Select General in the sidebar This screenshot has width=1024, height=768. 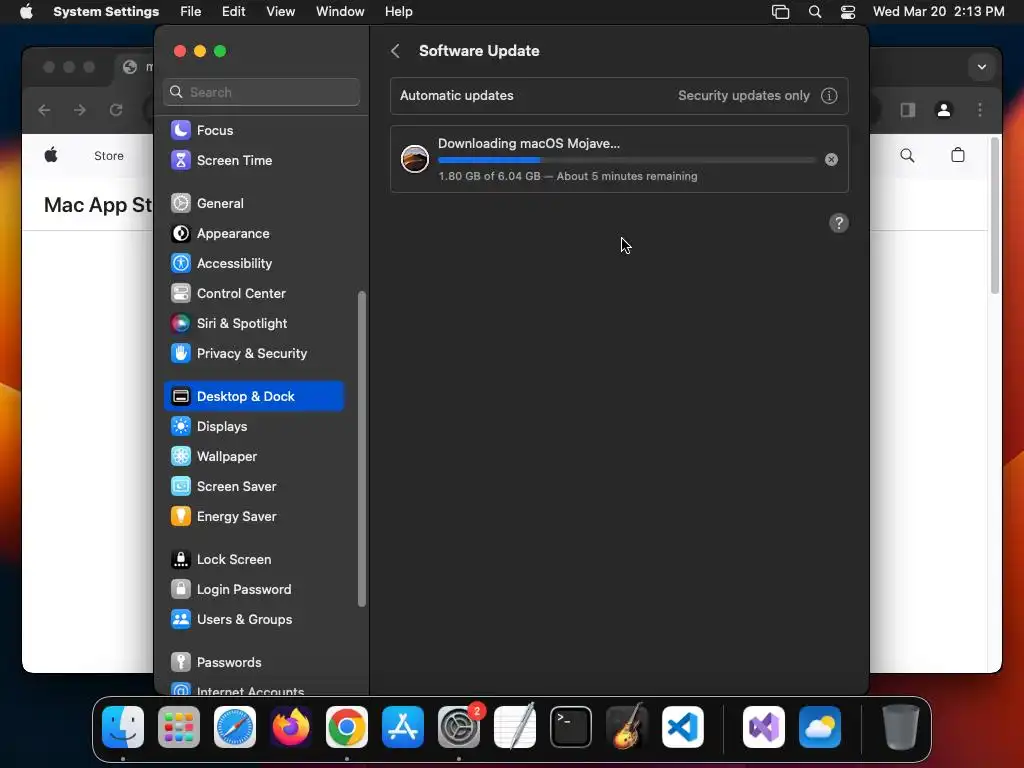[253, 203]
